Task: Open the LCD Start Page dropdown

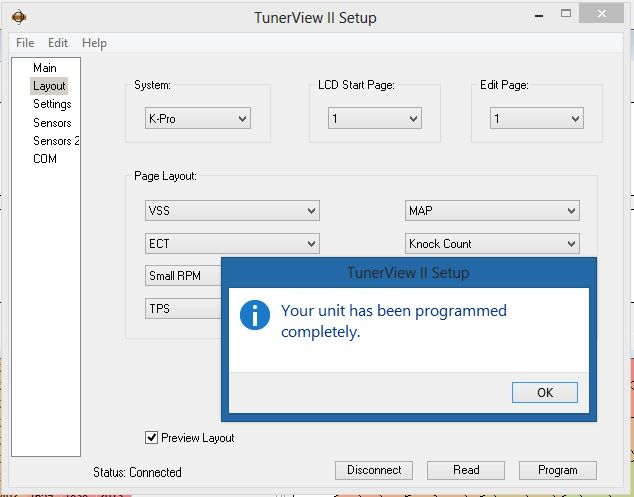Action: 375,118
